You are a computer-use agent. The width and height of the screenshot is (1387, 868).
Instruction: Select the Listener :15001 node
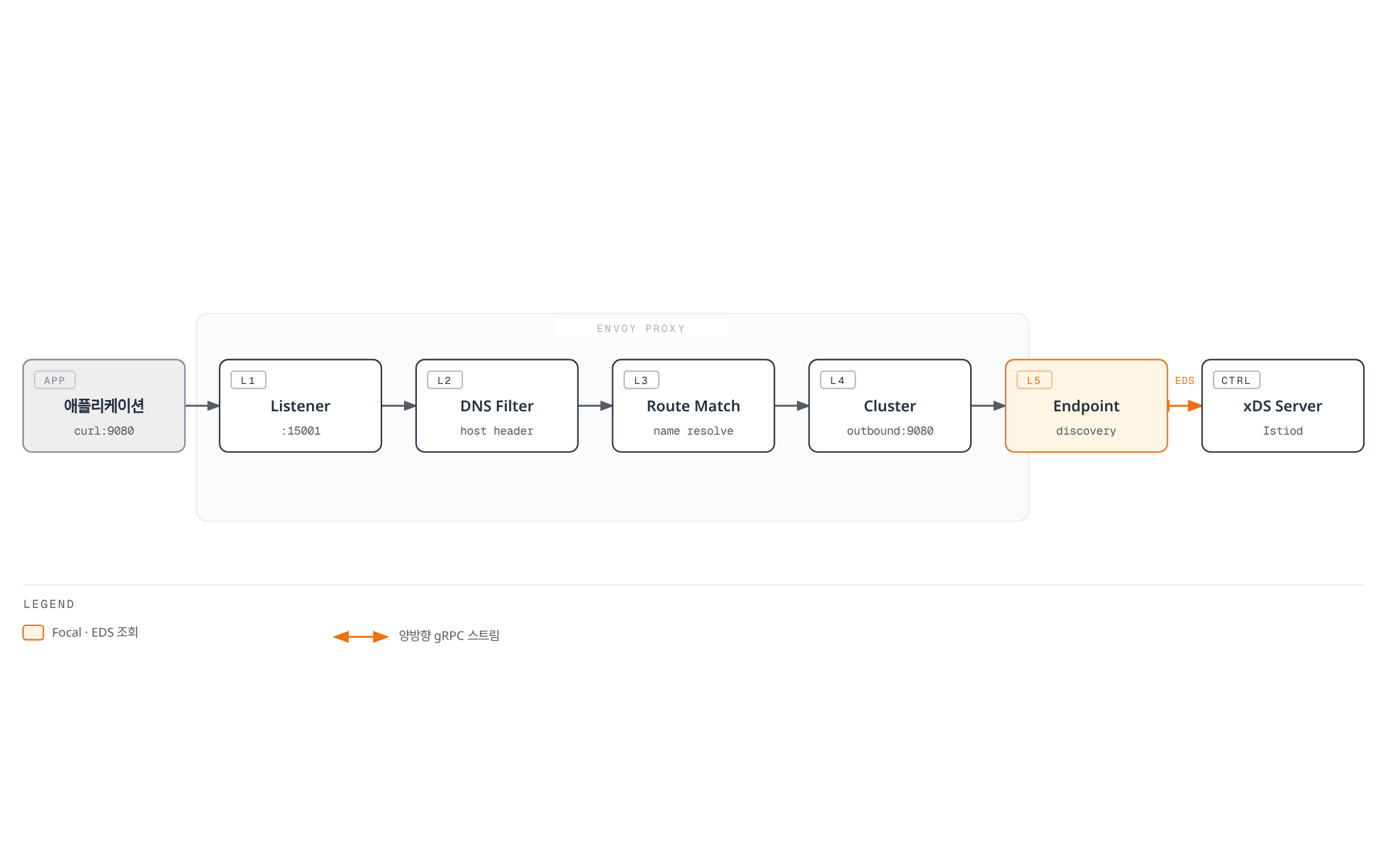(x=301, y=406)
